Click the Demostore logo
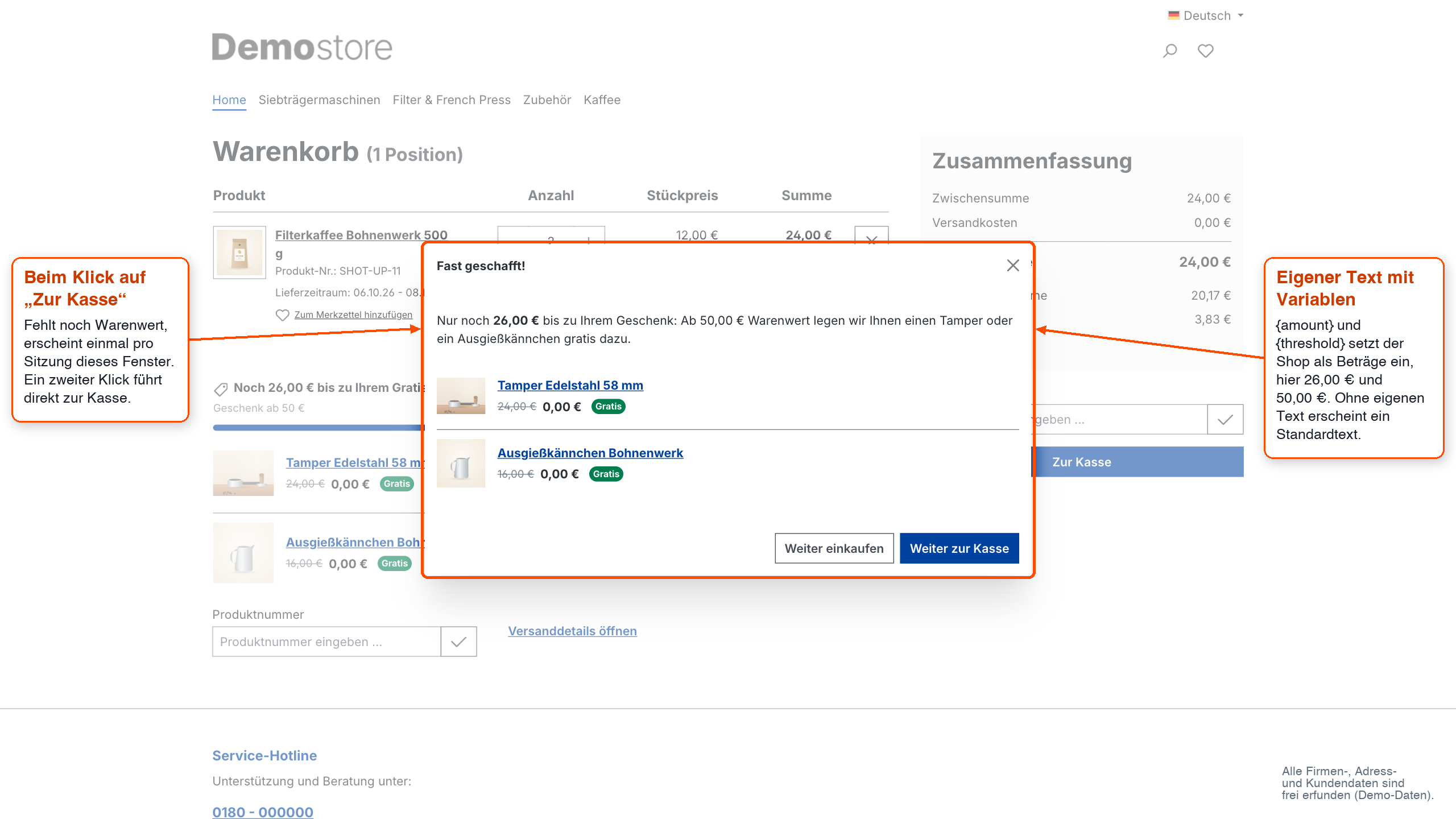Image resolution: width=1456 pixels, height=819 pixels. click(x=302, y=47)
